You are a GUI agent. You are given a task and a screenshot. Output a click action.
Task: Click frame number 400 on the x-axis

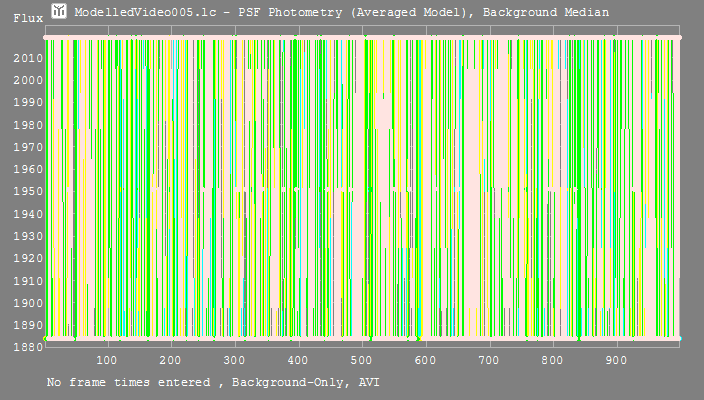coord(298,360)
